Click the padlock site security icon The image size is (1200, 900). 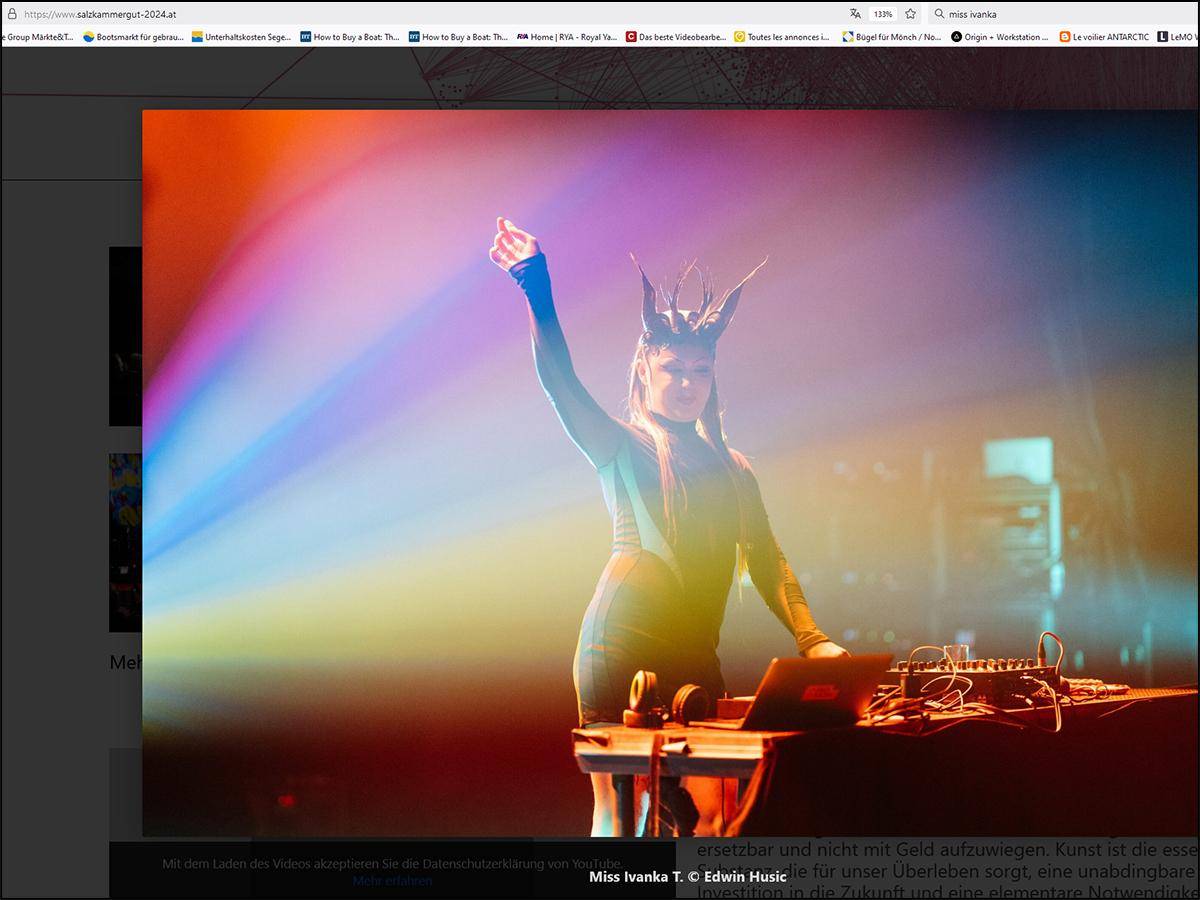pos(12,14)
